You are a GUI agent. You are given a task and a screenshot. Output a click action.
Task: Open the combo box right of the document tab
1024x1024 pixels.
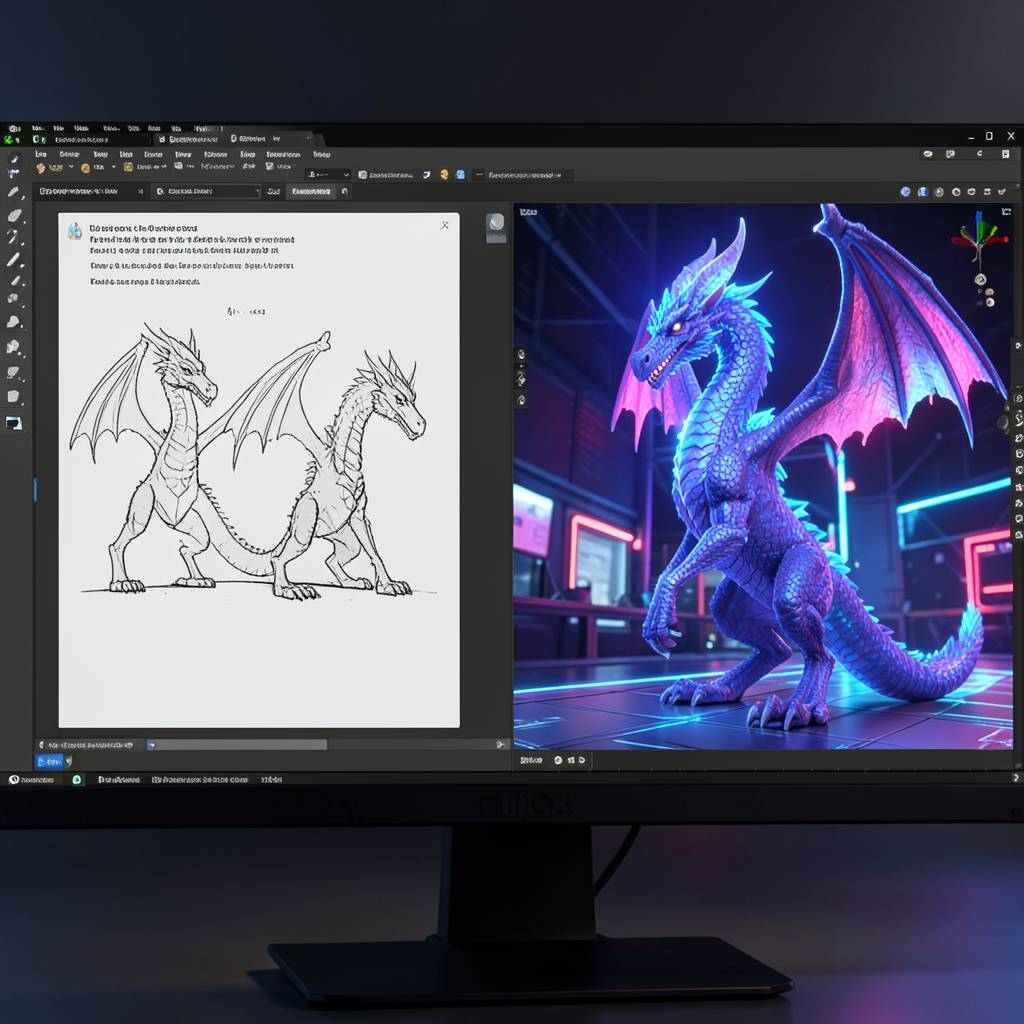tap(208, 191)
